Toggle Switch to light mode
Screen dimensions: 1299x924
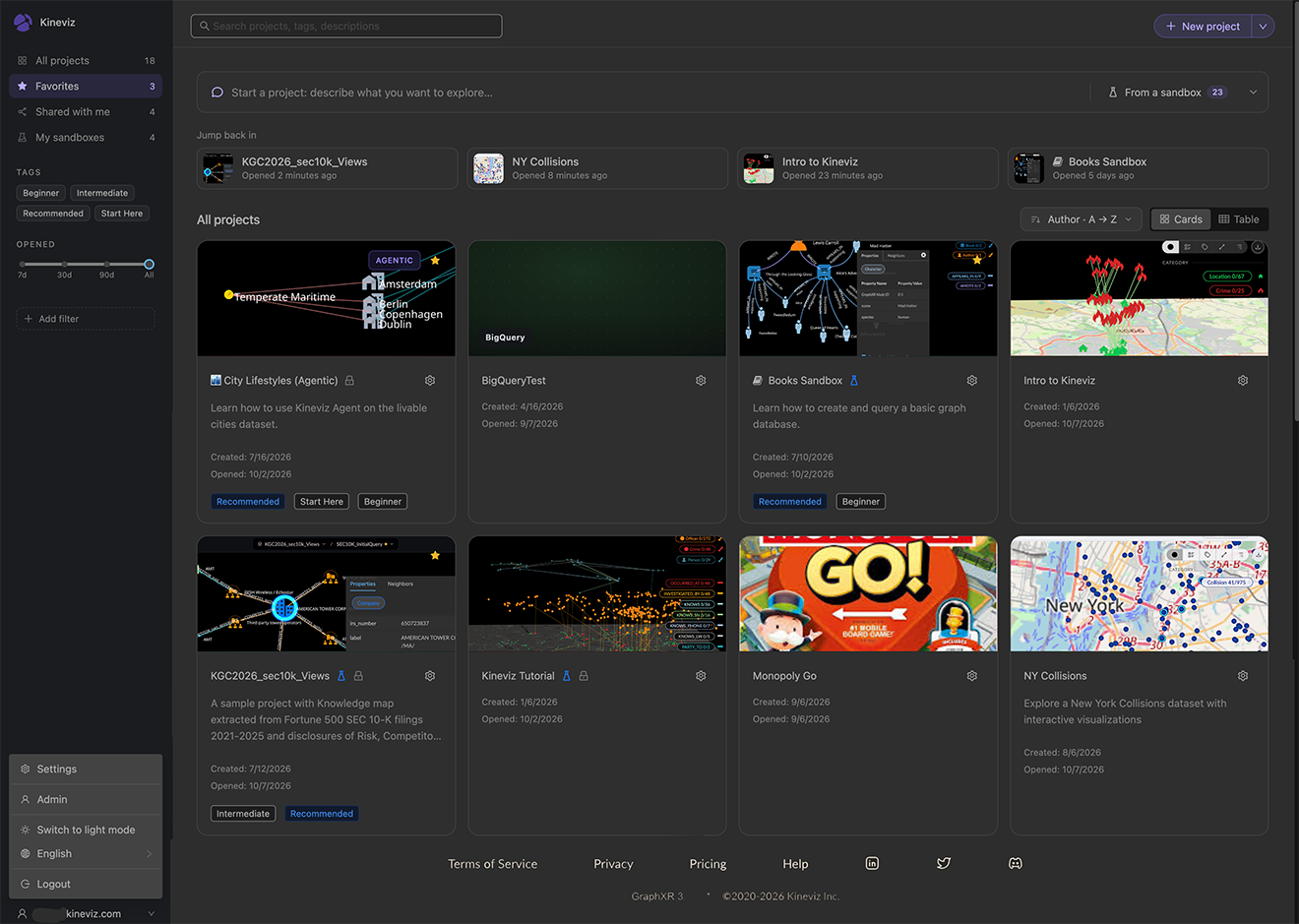[x=86, y=830]
